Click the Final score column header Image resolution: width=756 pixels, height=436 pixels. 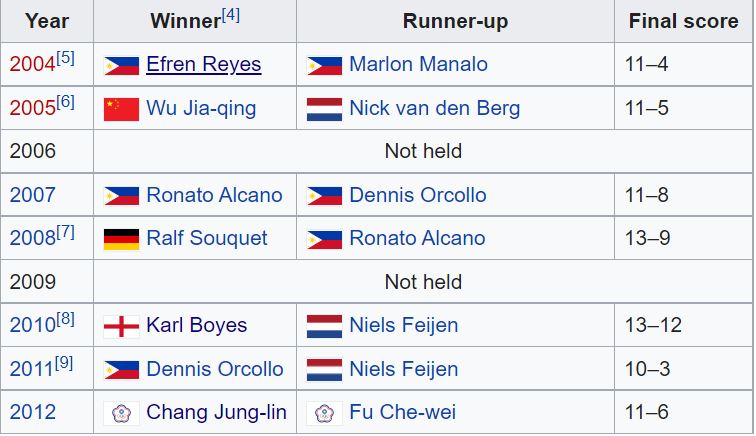click(x=681, y=21)
